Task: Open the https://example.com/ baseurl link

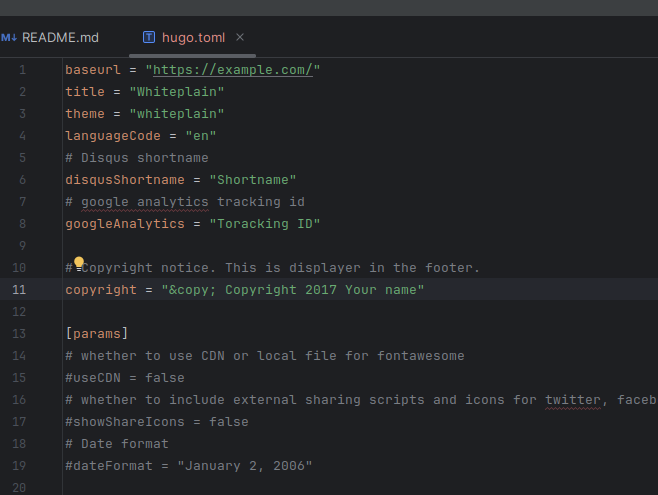Action: [232, 70]
